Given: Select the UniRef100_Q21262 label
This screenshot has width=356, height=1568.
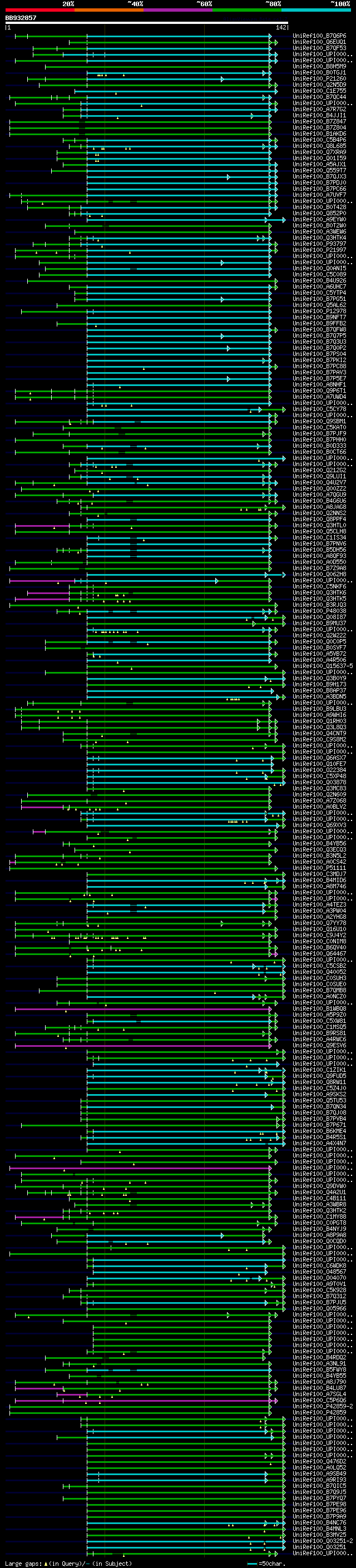Looking at the screenshot, I should point(319,471).
